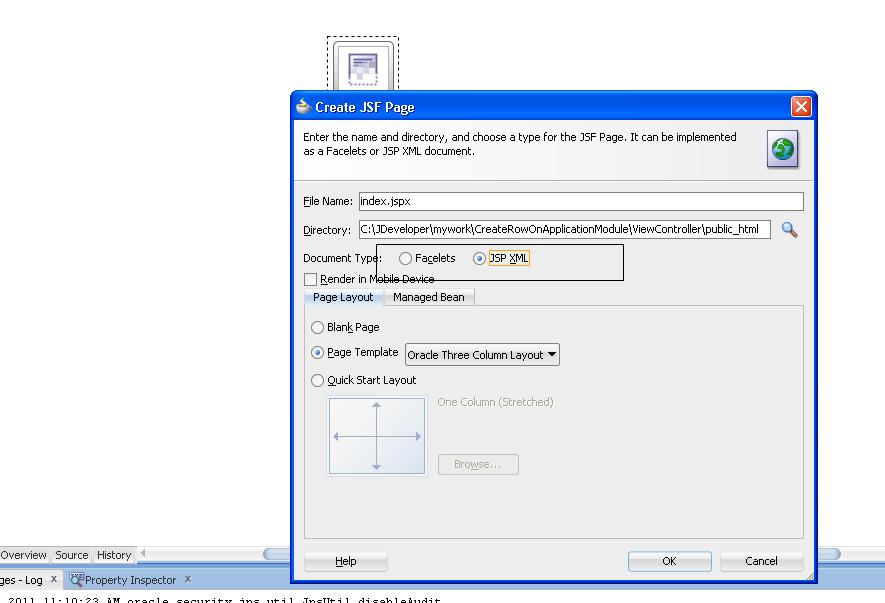Click the Help button
885x603 pixels.
pos(345,561)
